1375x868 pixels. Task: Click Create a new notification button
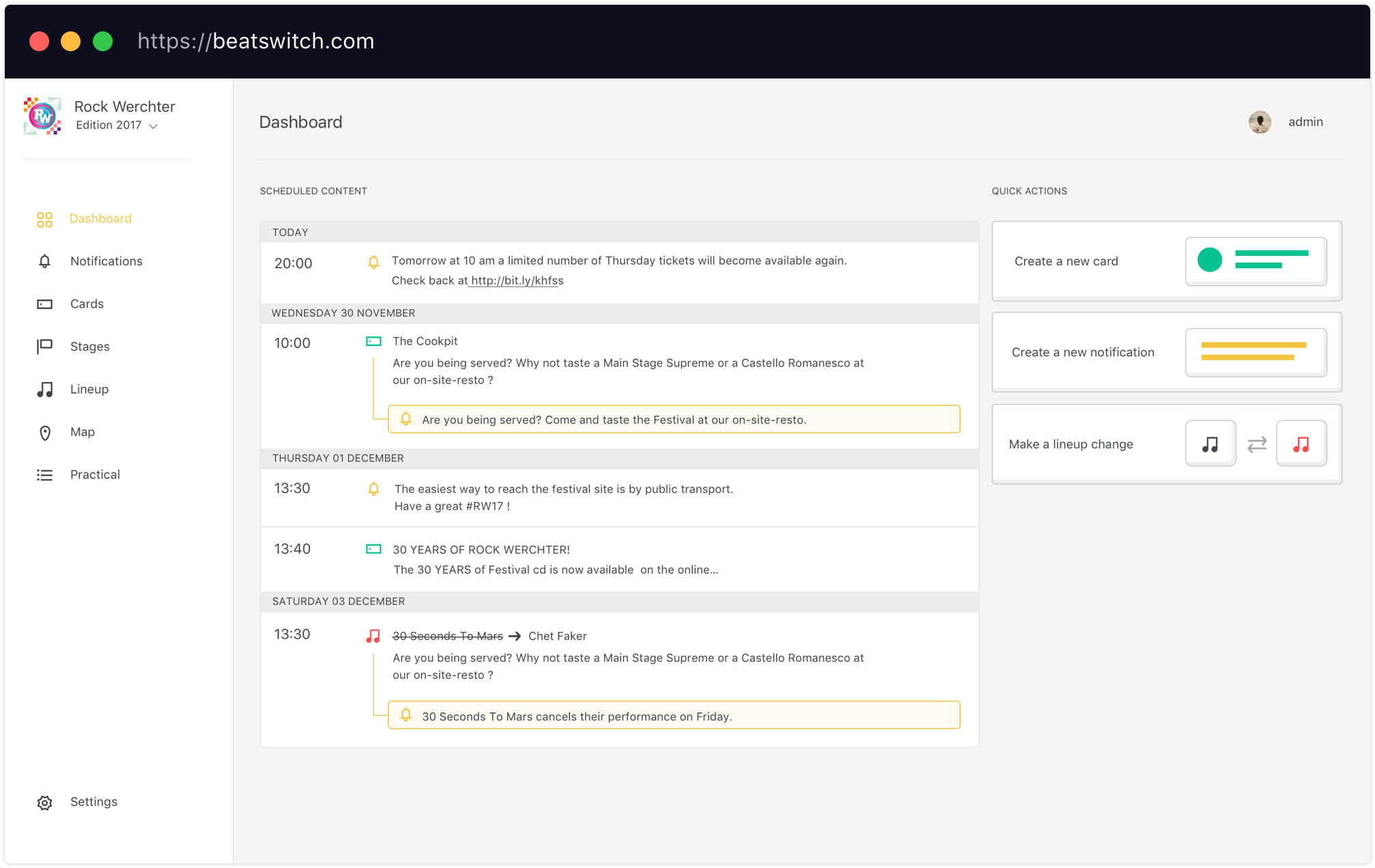[x=1166, y=350]
